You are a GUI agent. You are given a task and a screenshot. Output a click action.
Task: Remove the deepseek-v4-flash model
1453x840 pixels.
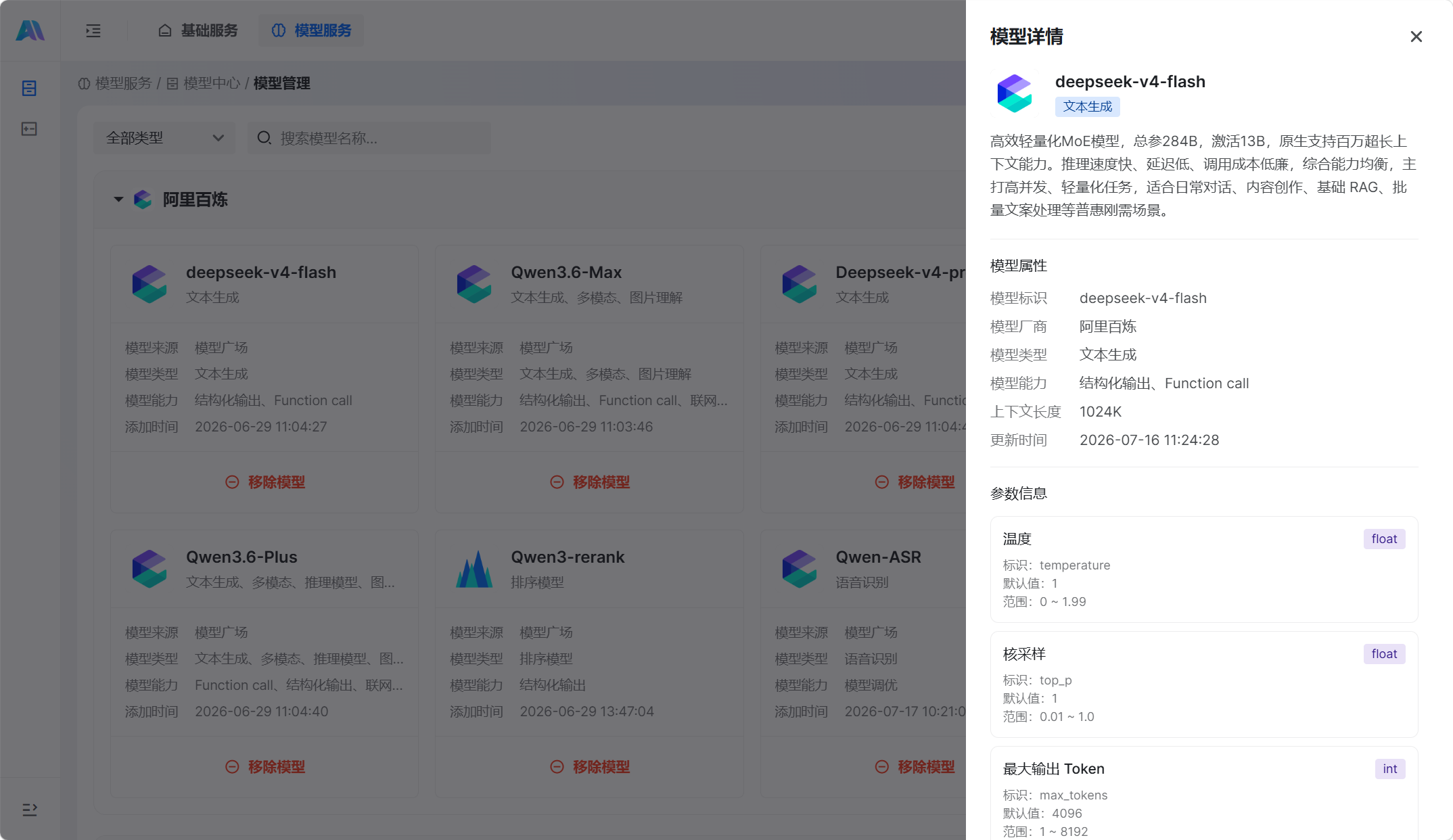pos(265,482)
